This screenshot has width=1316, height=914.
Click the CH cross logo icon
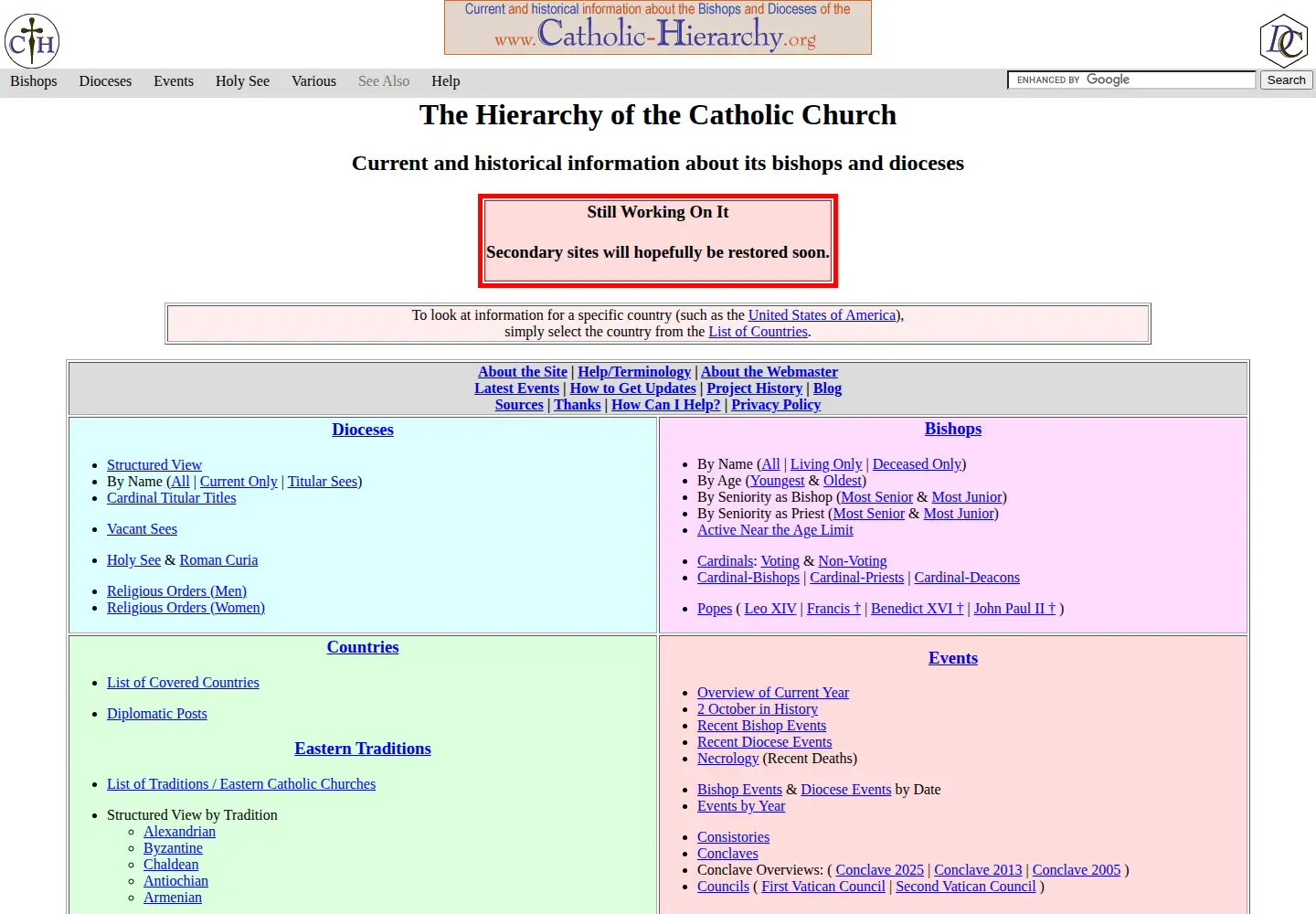pos(32,40)
